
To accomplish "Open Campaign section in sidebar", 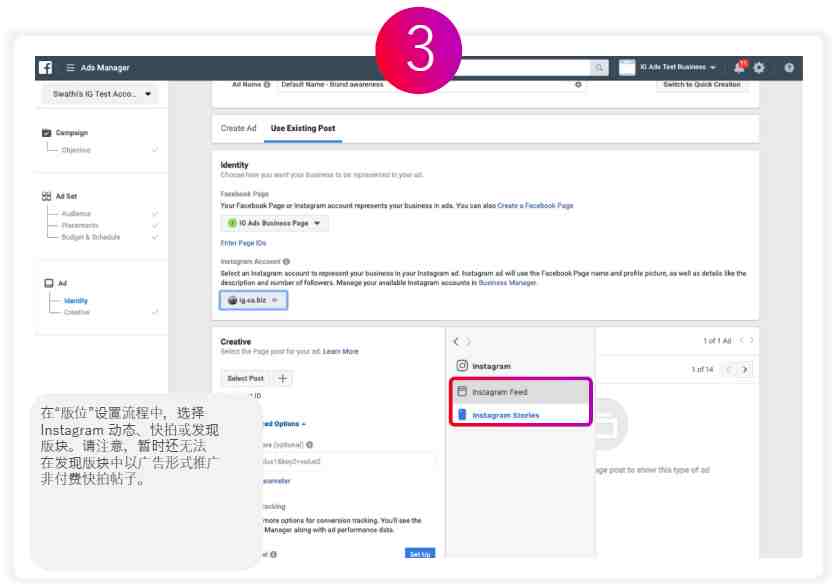I will 72,133.
